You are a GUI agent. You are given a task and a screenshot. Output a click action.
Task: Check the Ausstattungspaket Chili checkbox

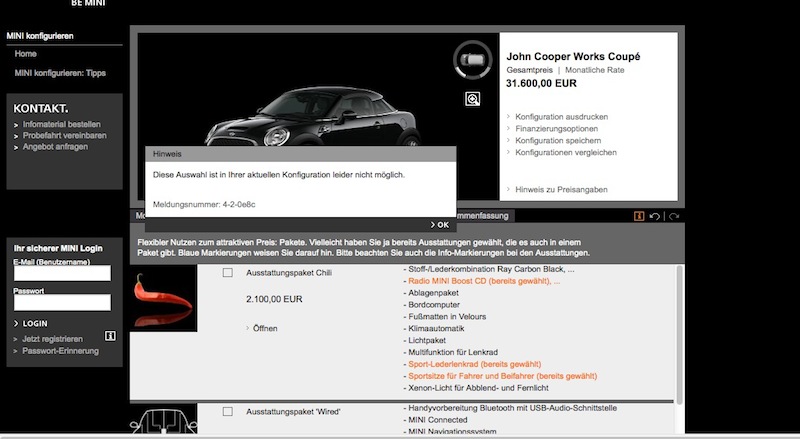point(228,272)
